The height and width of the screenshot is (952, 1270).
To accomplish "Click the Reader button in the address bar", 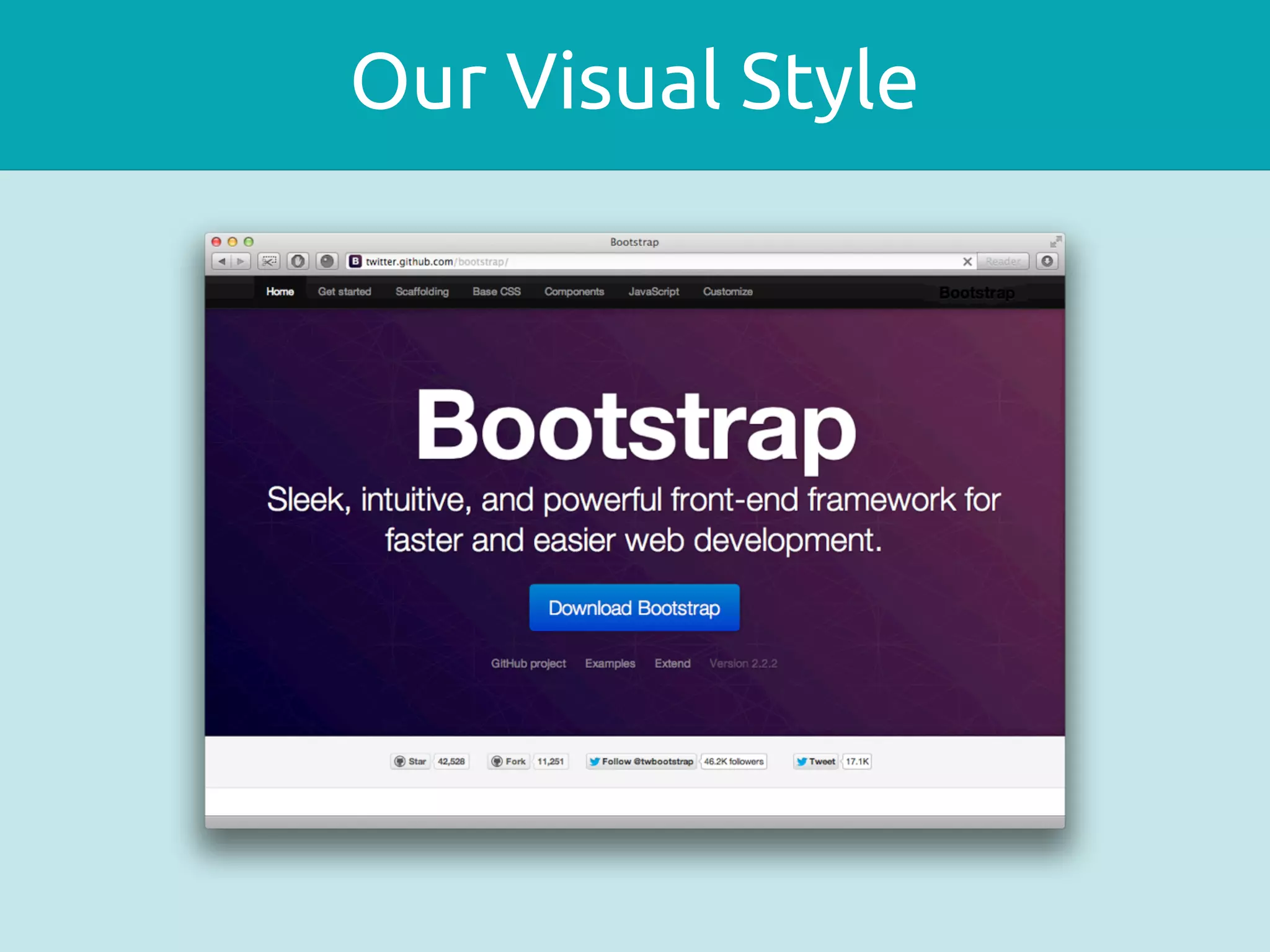I will click(x=1003, y=262).
